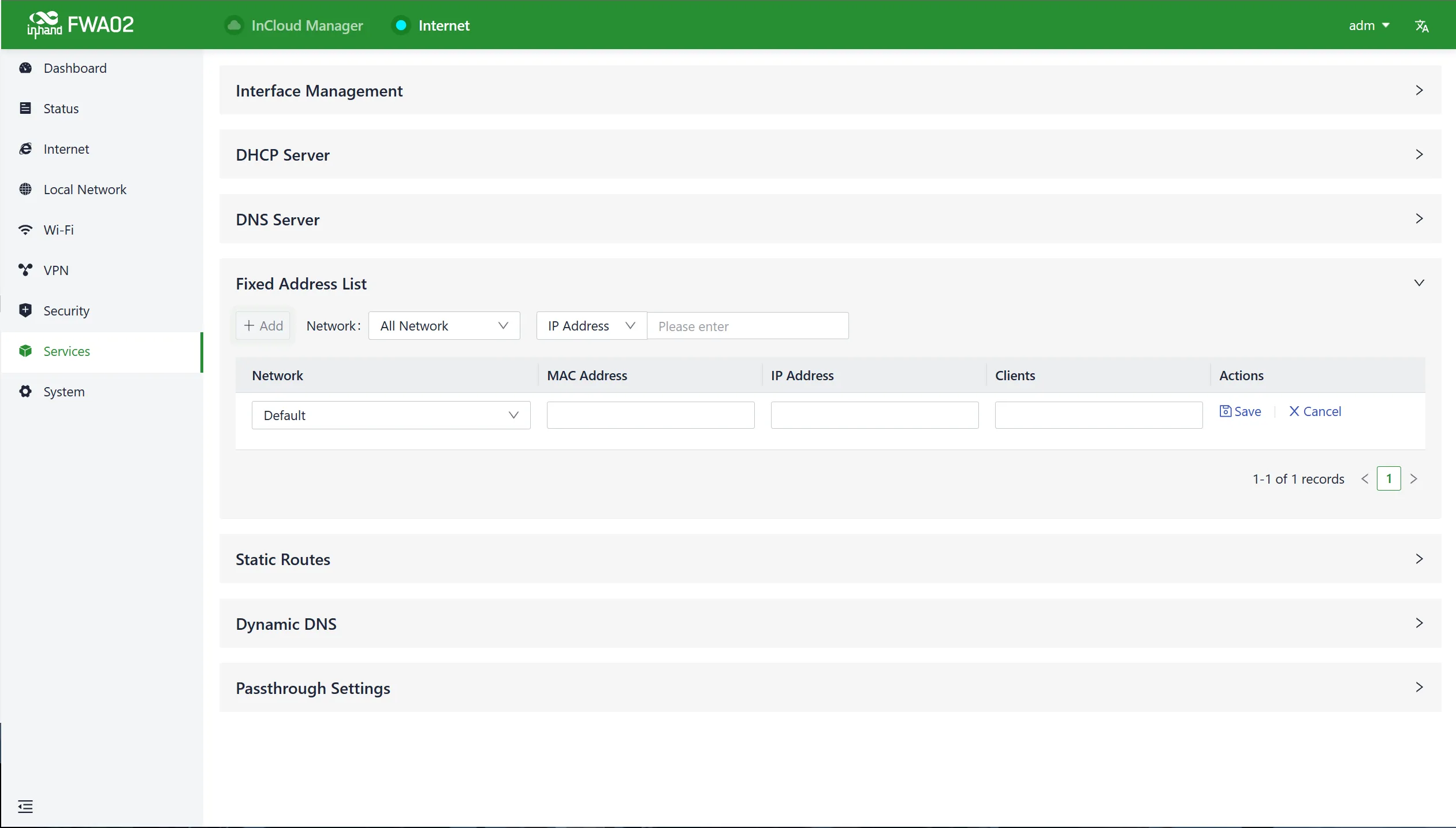Click the Wi-Fi signal icon in sidebar
This screenshot has width=1456, height=828.
[x=25, y=230]
